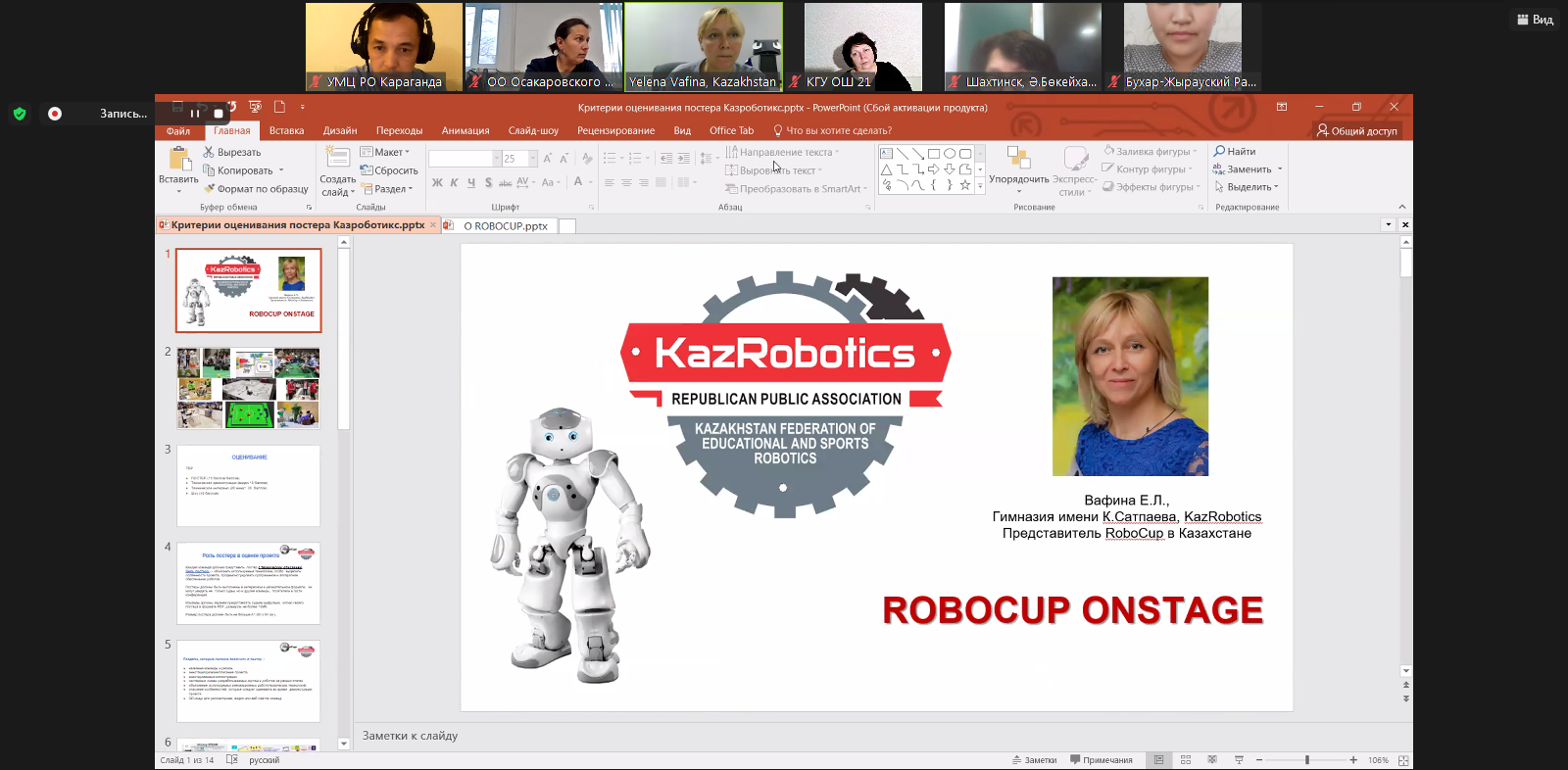Select the right arrow shape in gallery
This screenshot has width=1568, height=770.
934,169
